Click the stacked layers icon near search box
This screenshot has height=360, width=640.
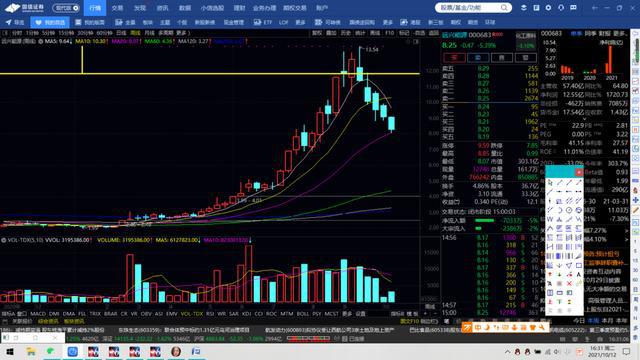(x=524, y=8)
